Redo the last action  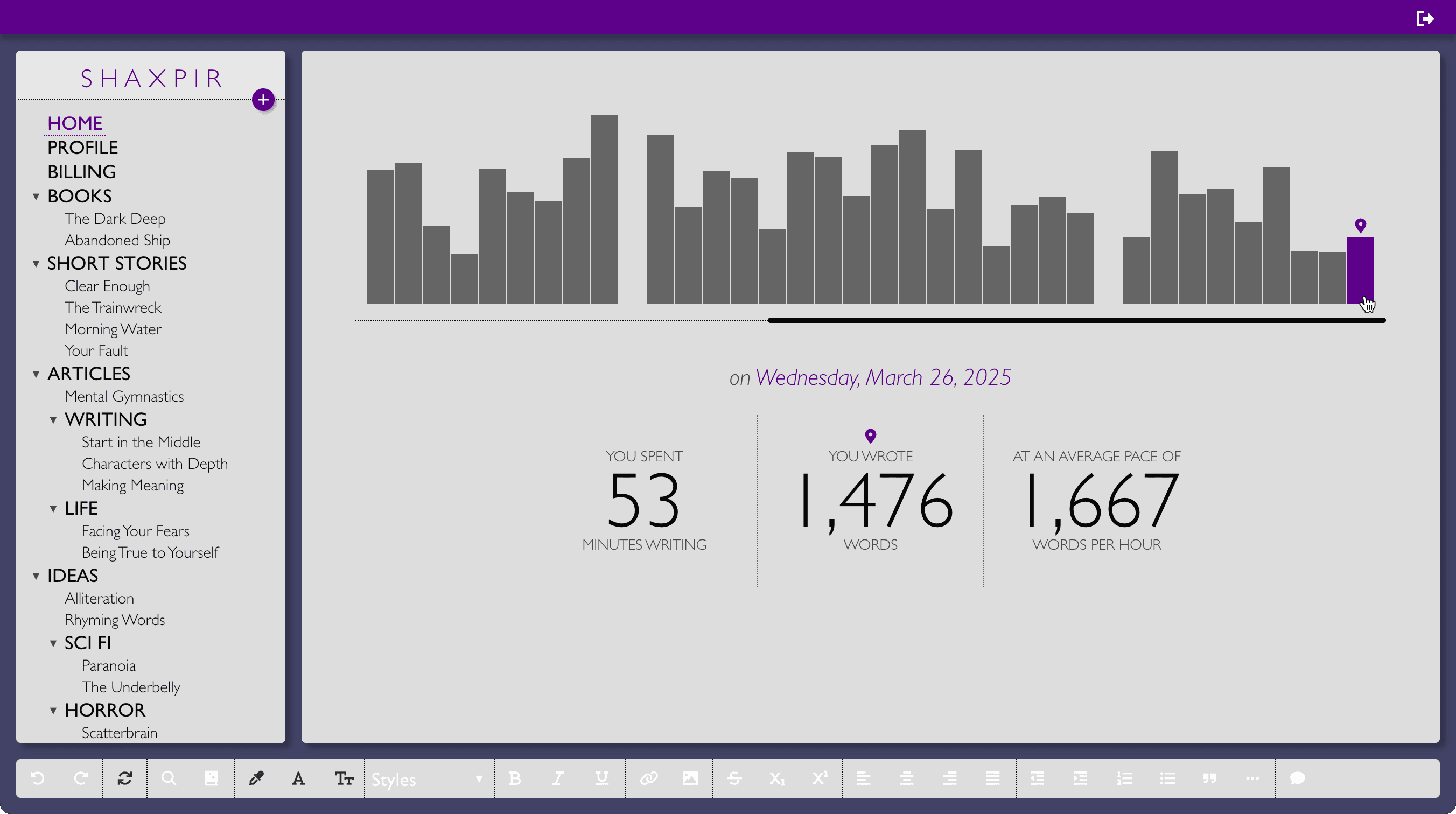[81, 778]
